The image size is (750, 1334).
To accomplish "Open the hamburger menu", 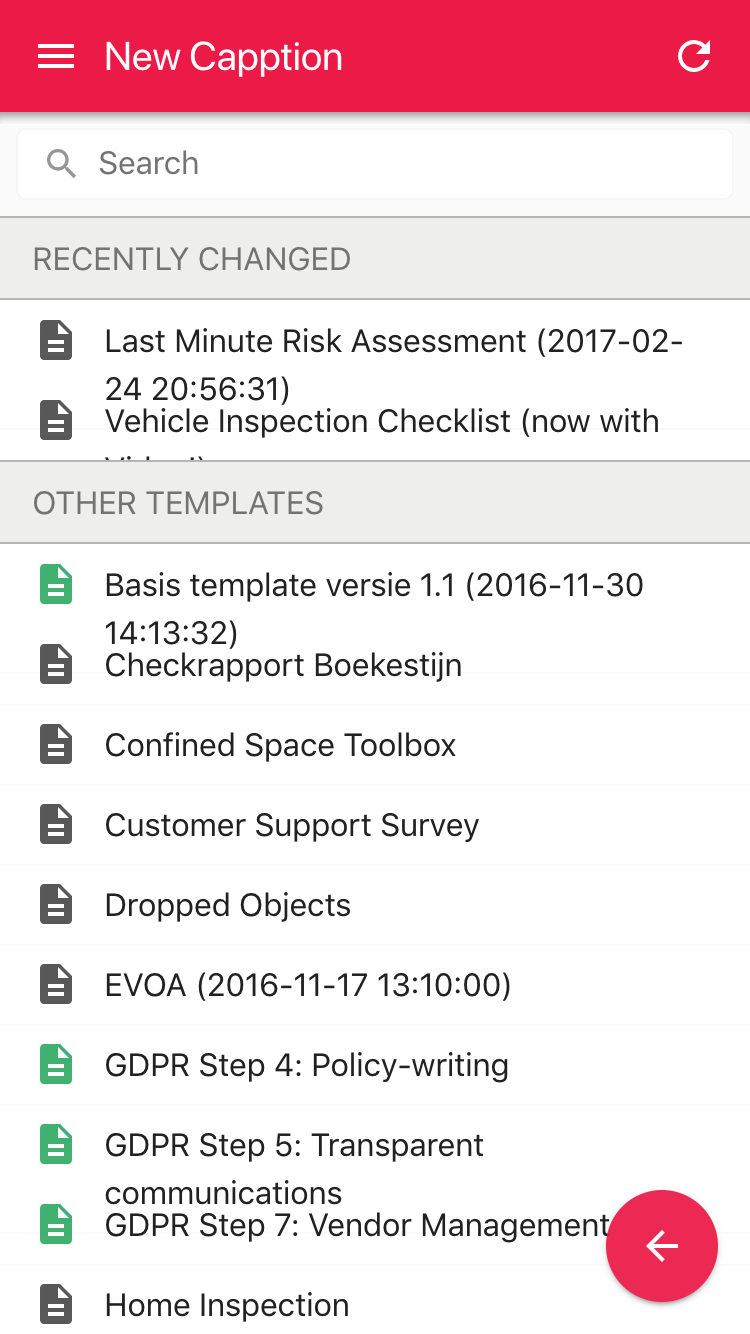I will pos(56,57).
